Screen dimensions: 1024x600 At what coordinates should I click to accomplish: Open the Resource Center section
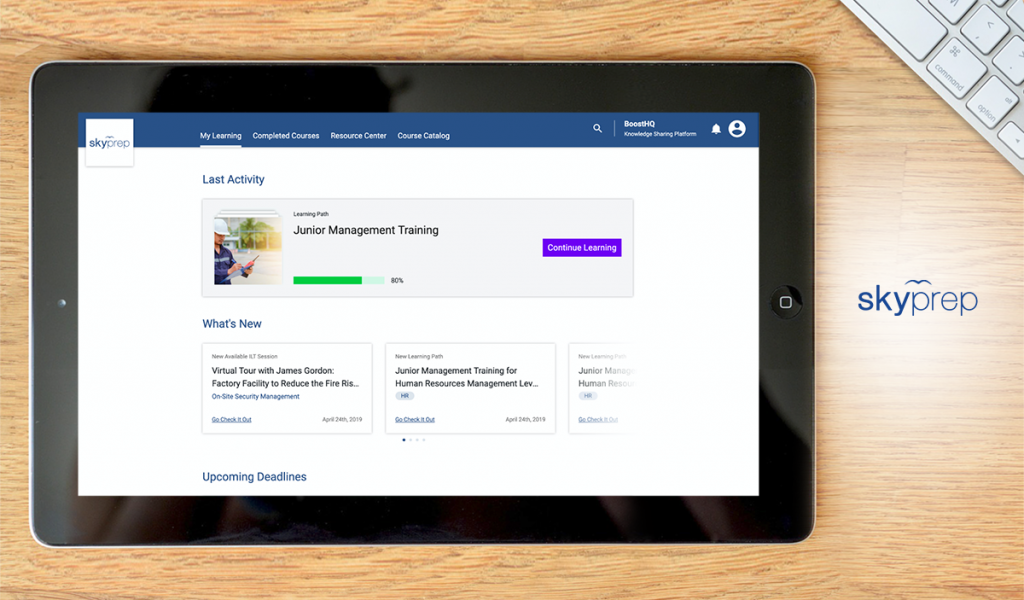click(x=358, y=135)
